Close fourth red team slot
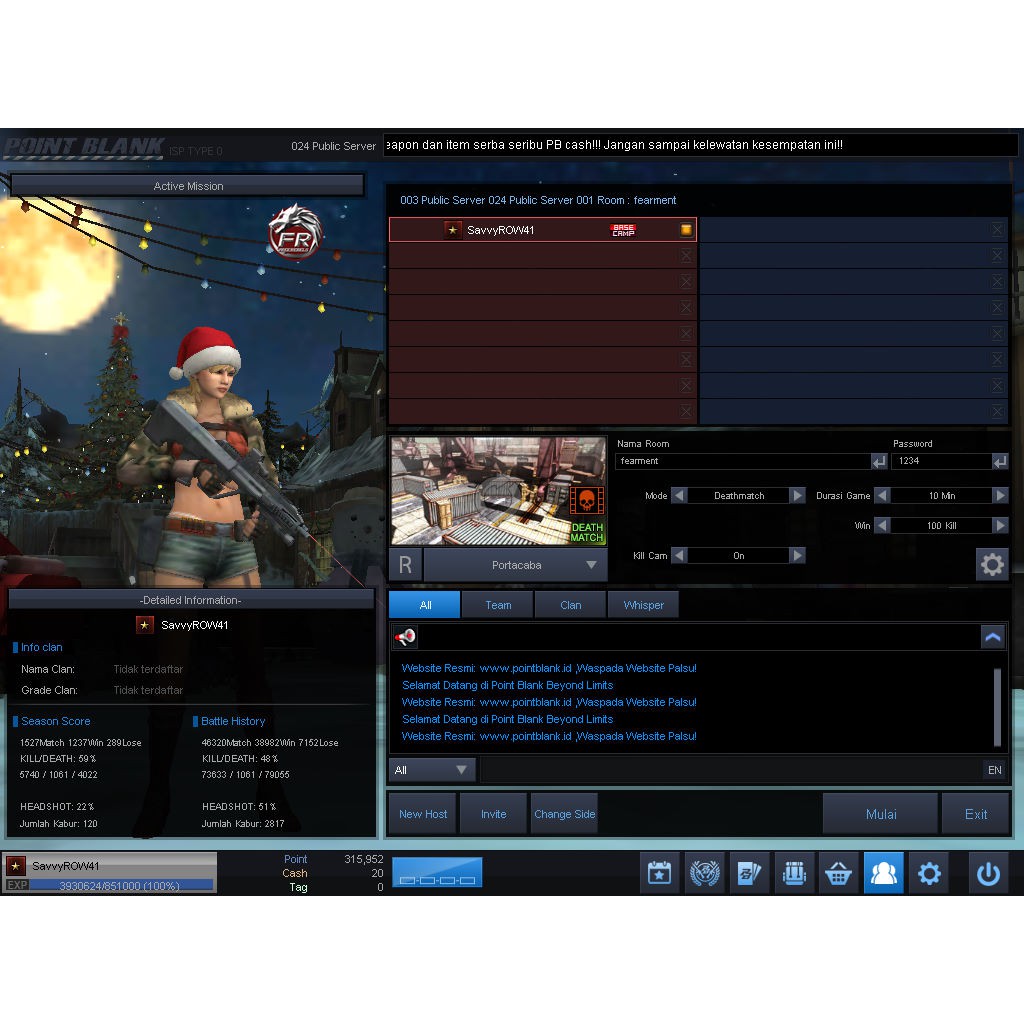The width and height of the screenshot is (1024, 1024). point(686,308)
